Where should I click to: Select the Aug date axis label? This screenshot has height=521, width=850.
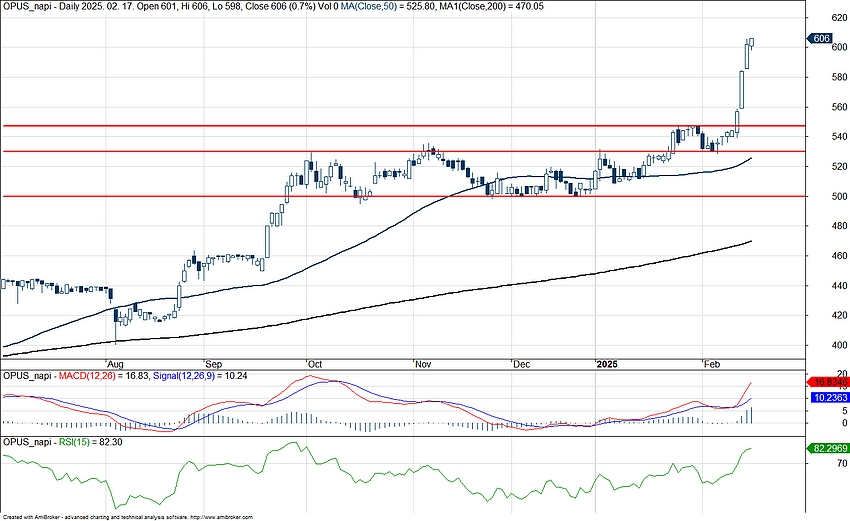pos(115,364)
